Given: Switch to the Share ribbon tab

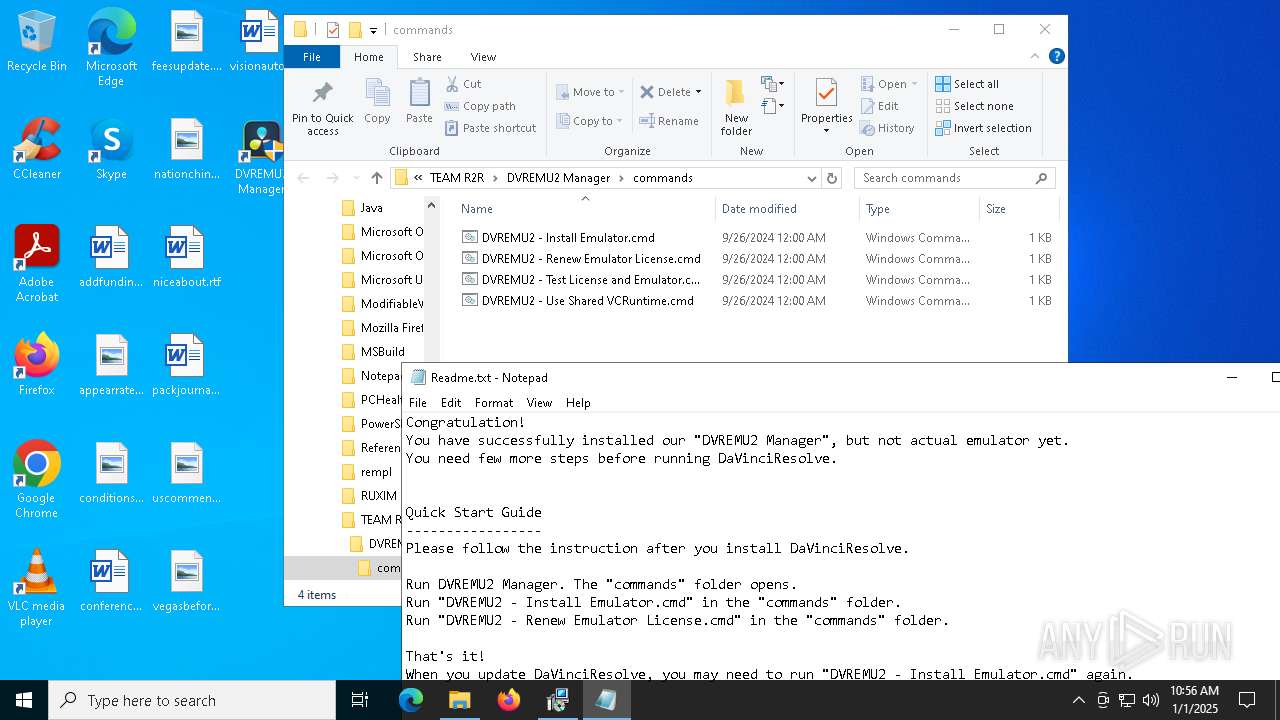Looking at the screenshot, I should pyautogui.click(x=427, y=57).
